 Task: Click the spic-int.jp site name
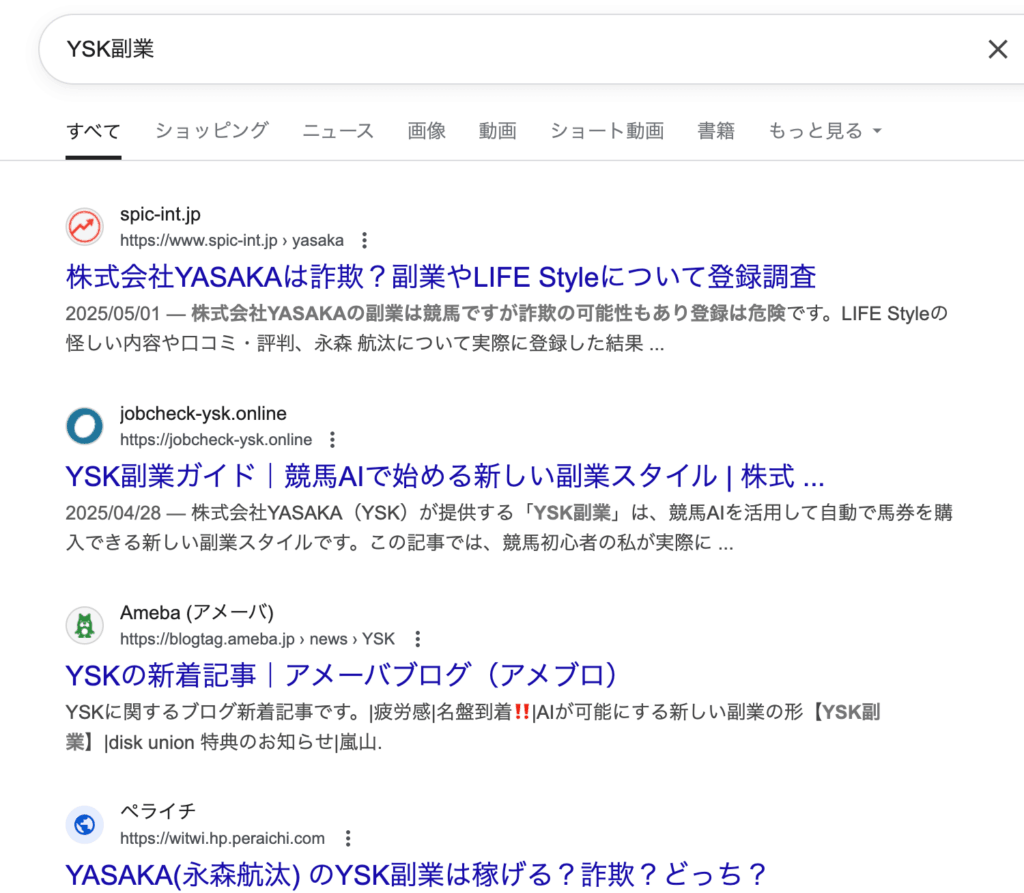tap(160, 214)
